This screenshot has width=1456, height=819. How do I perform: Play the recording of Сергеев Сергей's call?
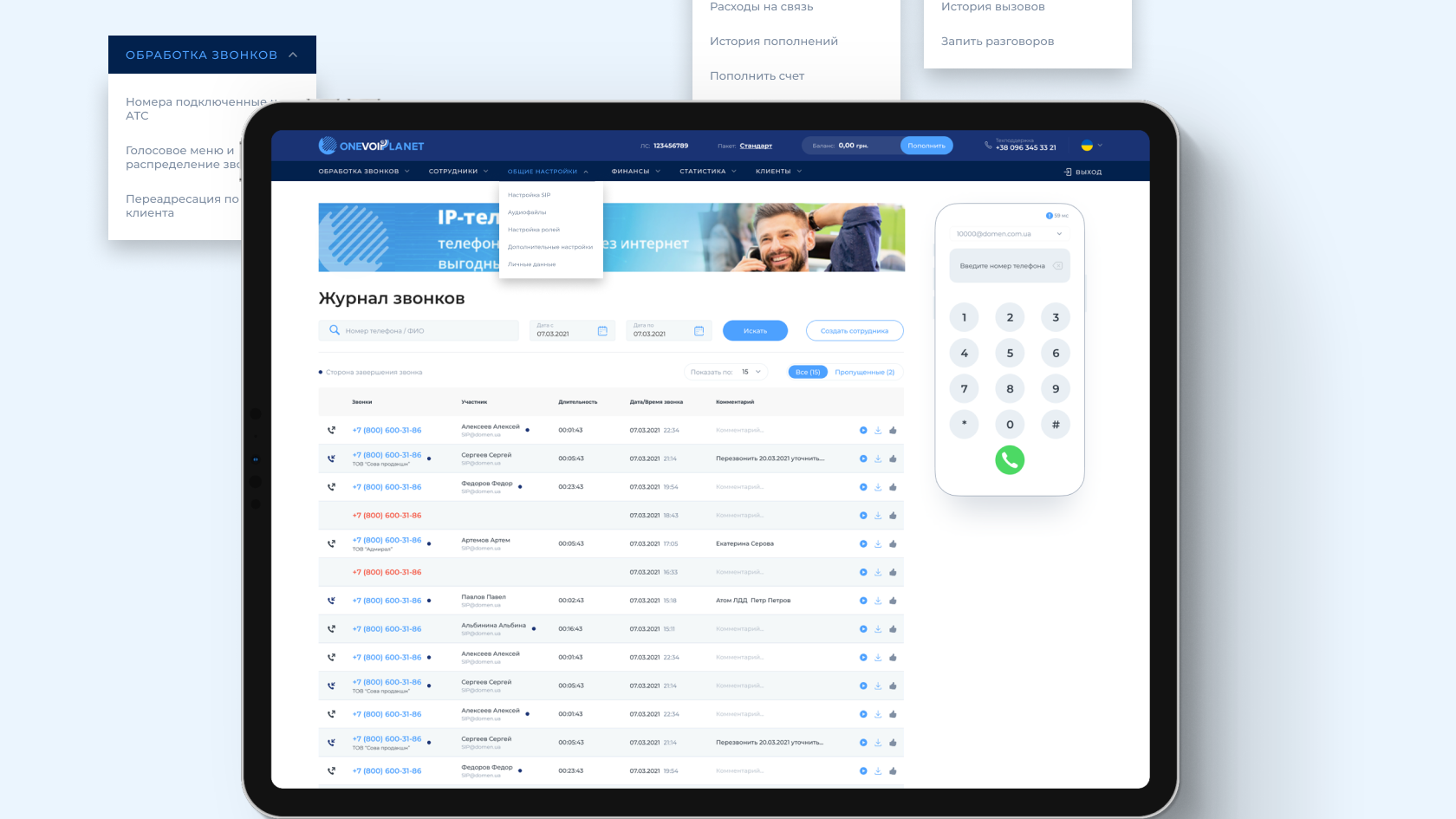click(863, 458)
